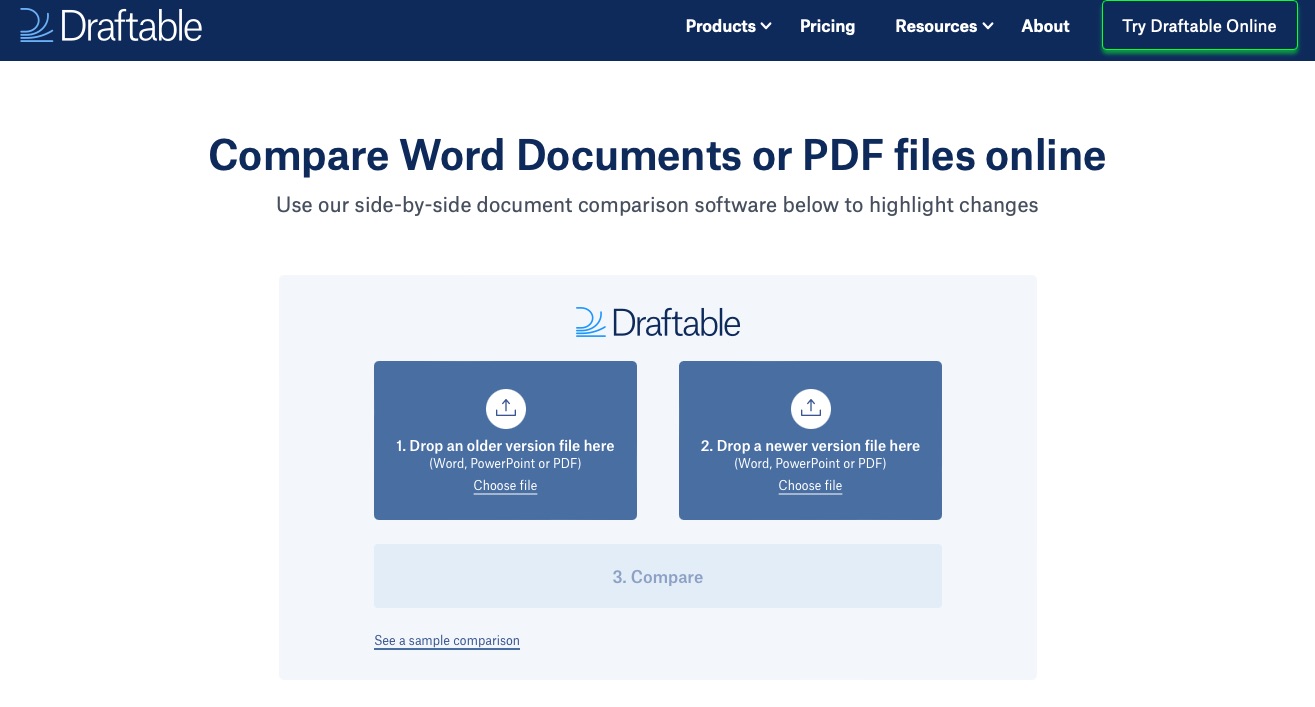Expand the Resources dropdown

tap(936, 26)
